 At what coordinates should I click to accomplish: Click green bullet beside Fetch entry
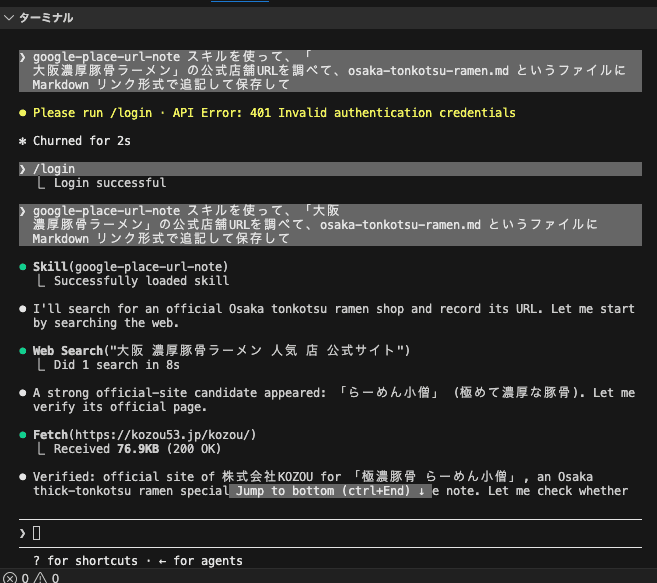coord(23,435)
